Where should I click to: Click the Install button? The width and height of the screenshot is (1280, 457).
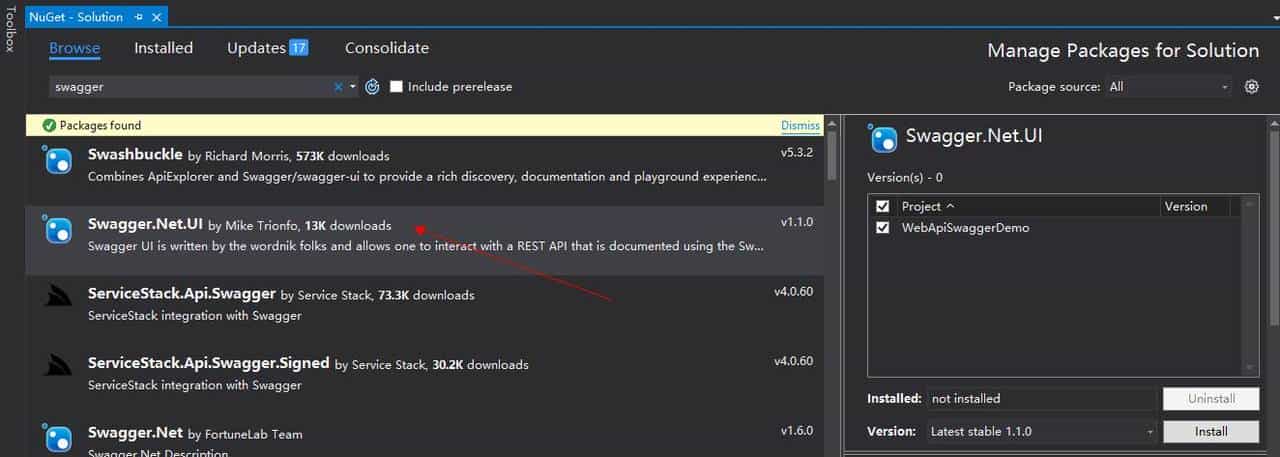1210,431
